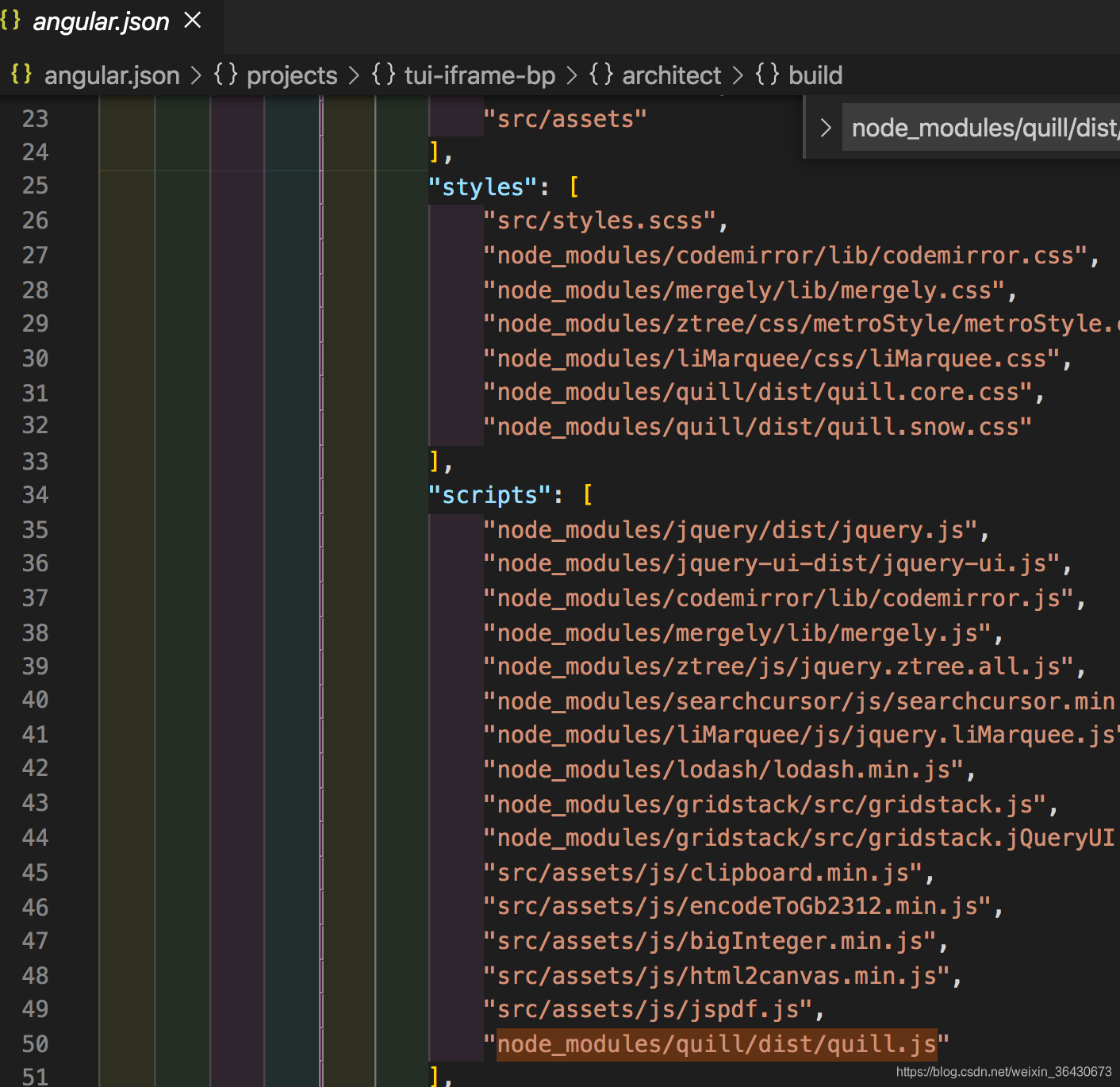Click jquery-ui.js path on line 36
1120x1087 pixels.
pos(772,563)
